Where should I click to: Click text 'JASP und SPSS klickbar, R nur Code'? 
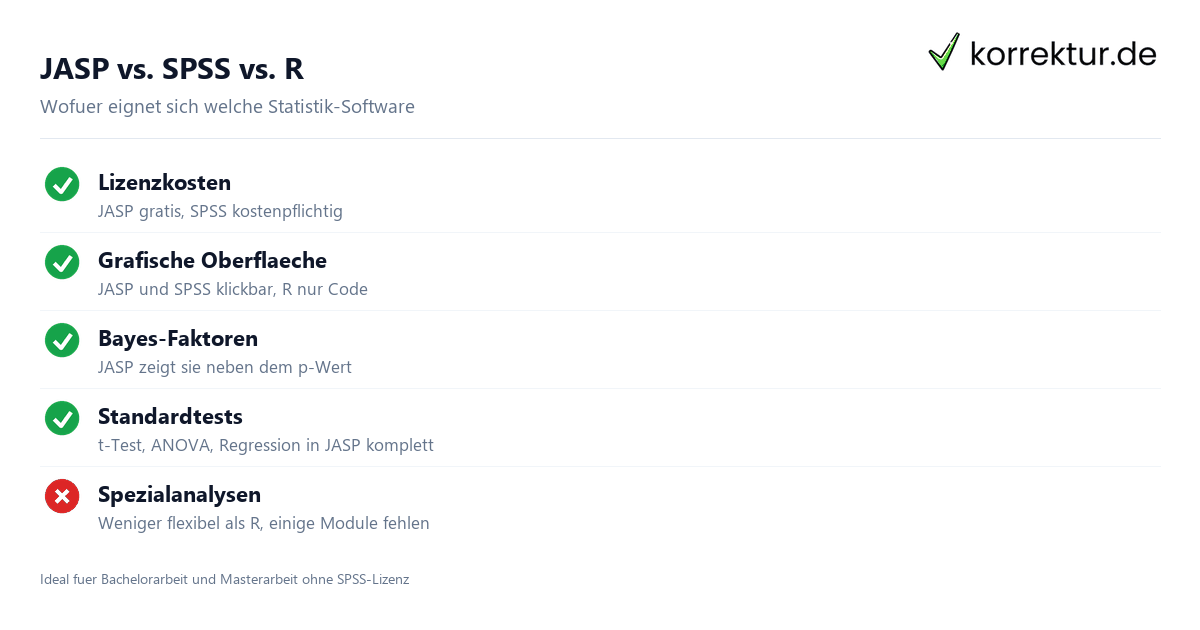(x=233, y=289)
